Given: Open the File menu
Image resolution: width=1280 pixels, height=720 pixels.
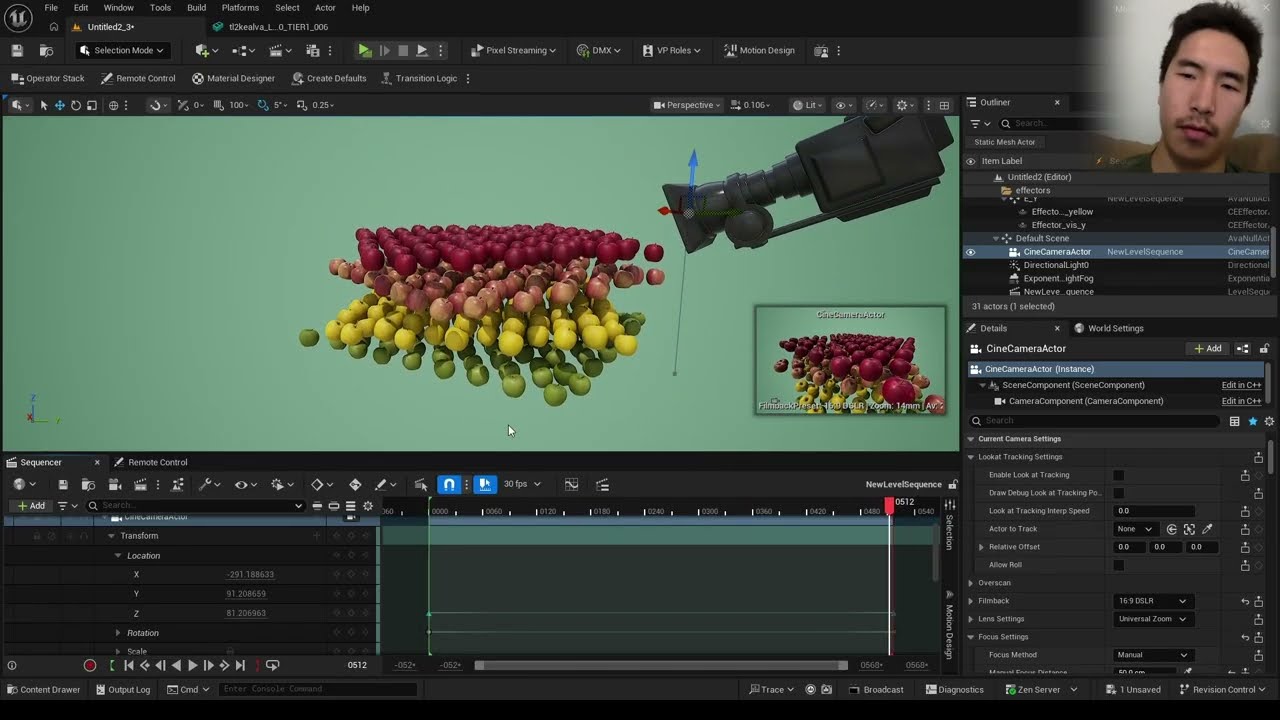Looking at the screenshot, I should [x=51, y=8].
